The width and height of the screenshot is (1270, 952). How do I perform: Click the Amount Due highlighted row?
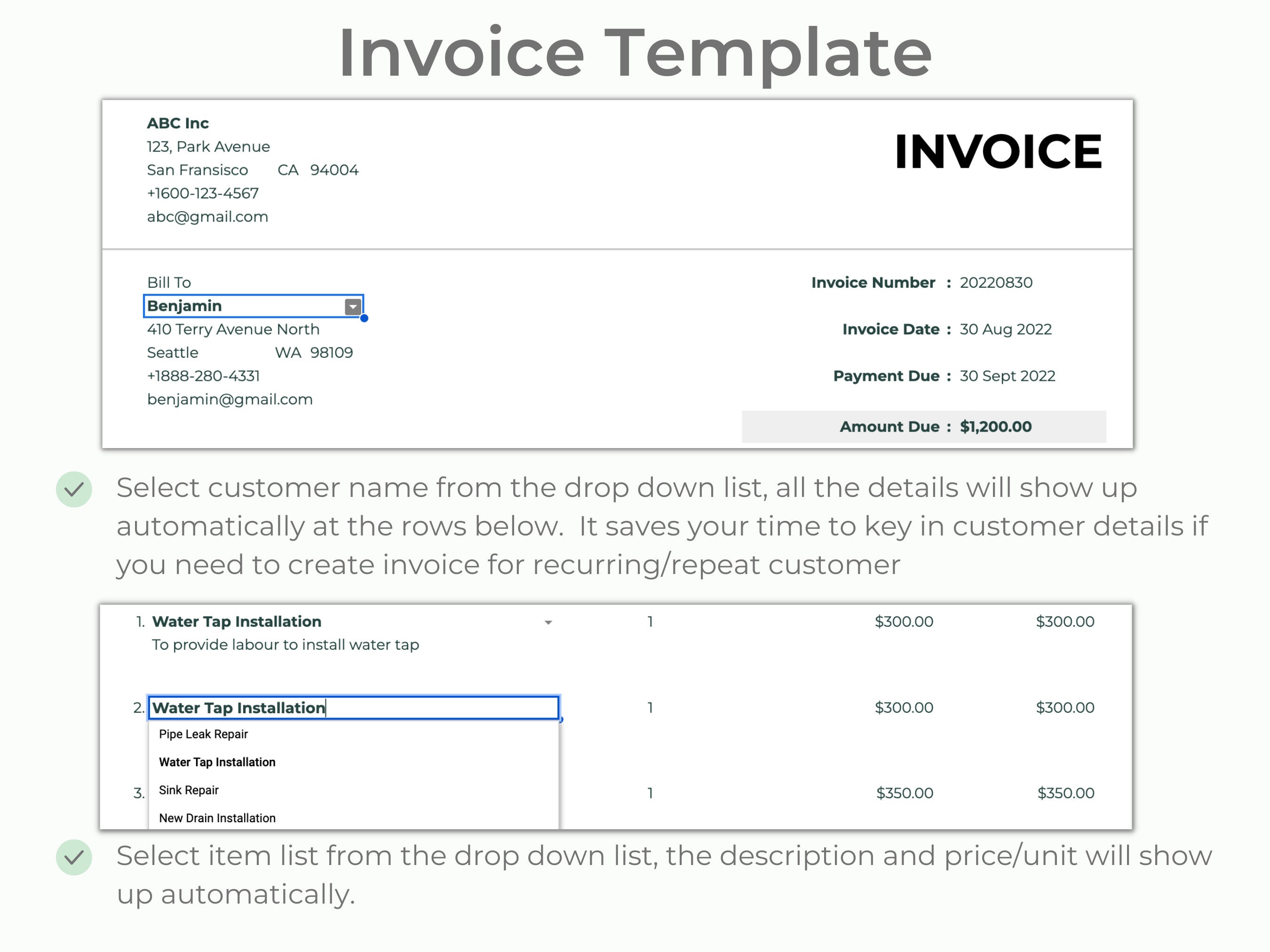(x=923, y=426)
